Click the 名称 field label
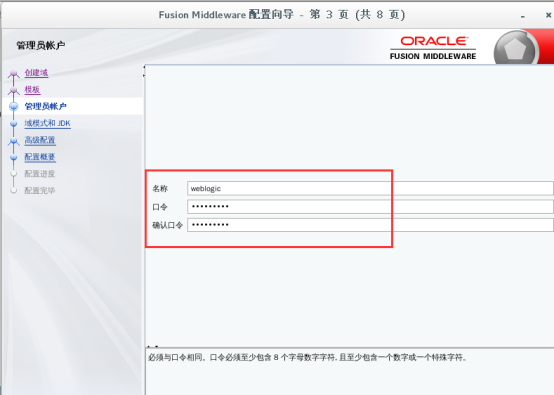This screenshot has height=395, width=554. click(x=160, y=189)
